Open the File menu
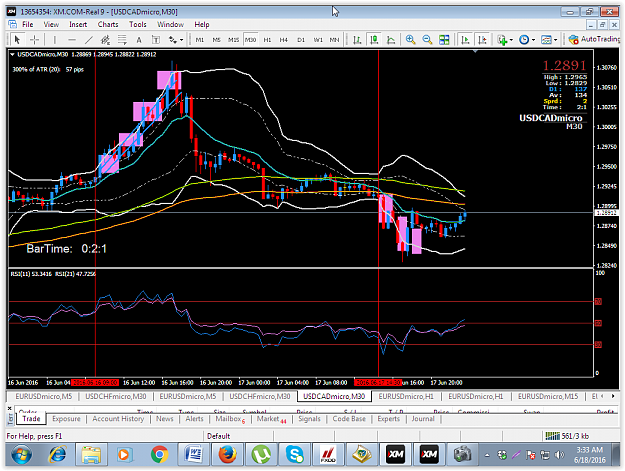 point(28,24)
